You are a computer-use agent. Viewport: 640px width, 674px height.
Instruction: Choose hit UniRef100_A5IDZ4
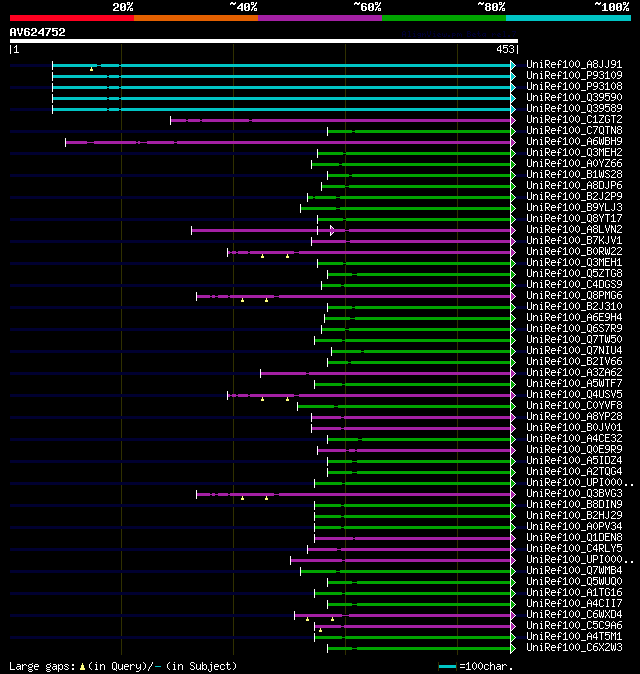[574, 461]
